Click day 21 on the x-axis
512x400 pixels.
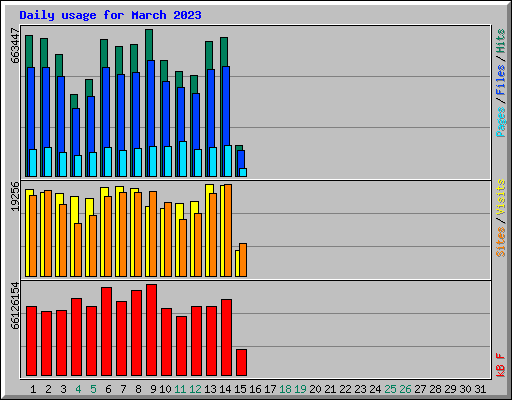tap(330, 389)
